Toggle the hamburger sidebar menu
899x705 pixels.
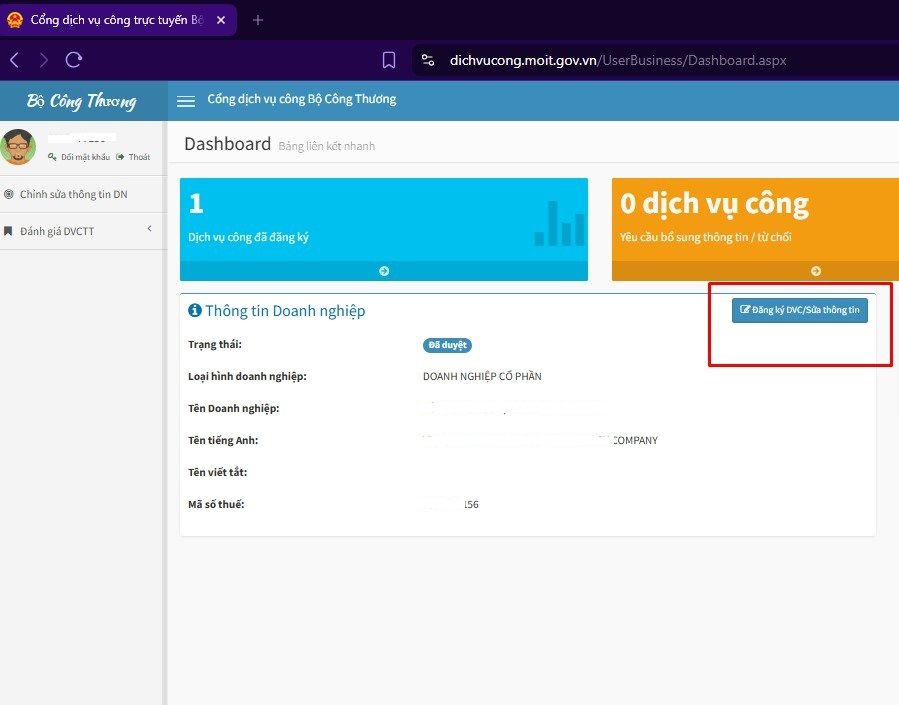185,100
